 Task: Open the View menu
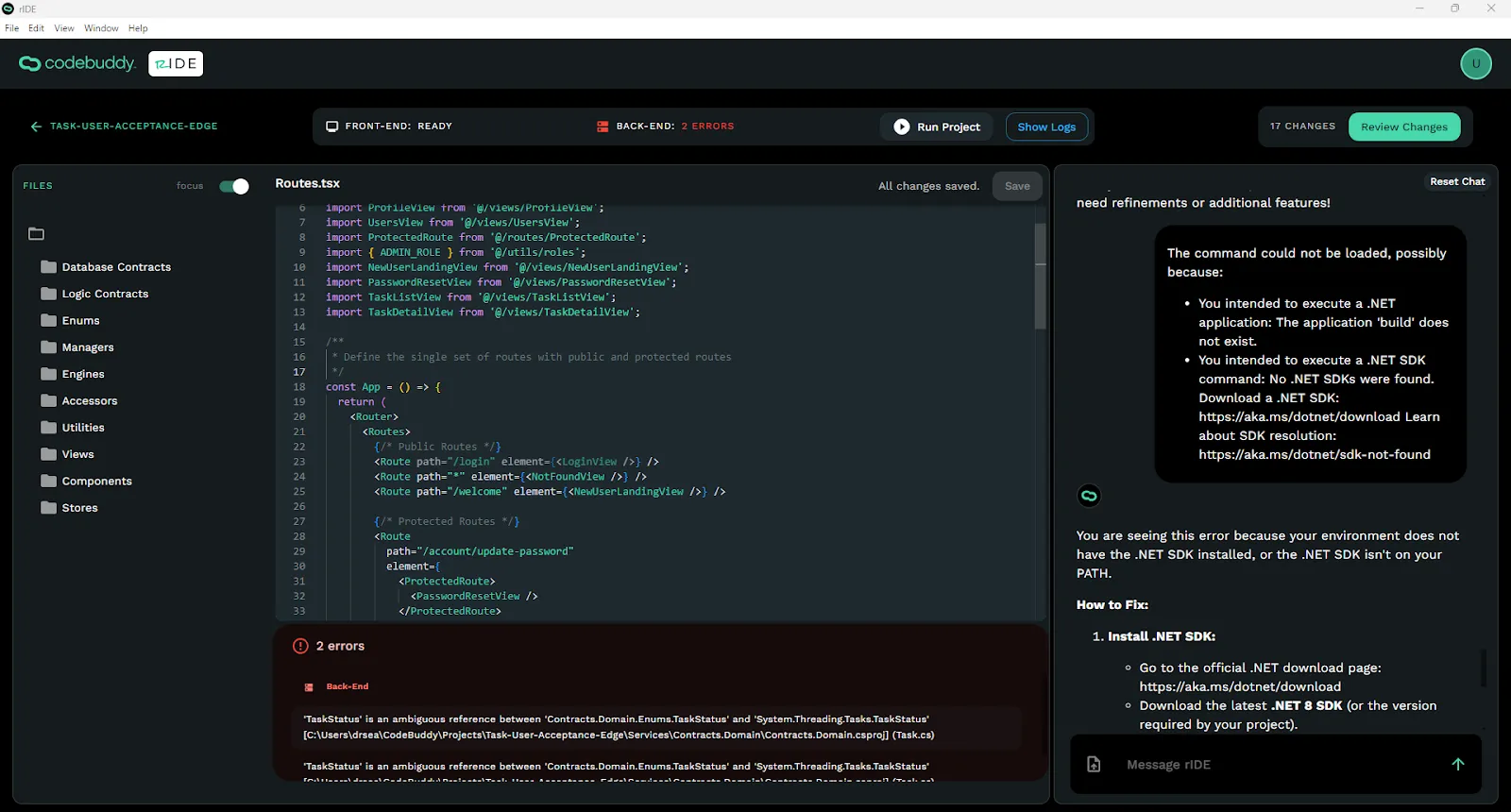coord(64,28)
